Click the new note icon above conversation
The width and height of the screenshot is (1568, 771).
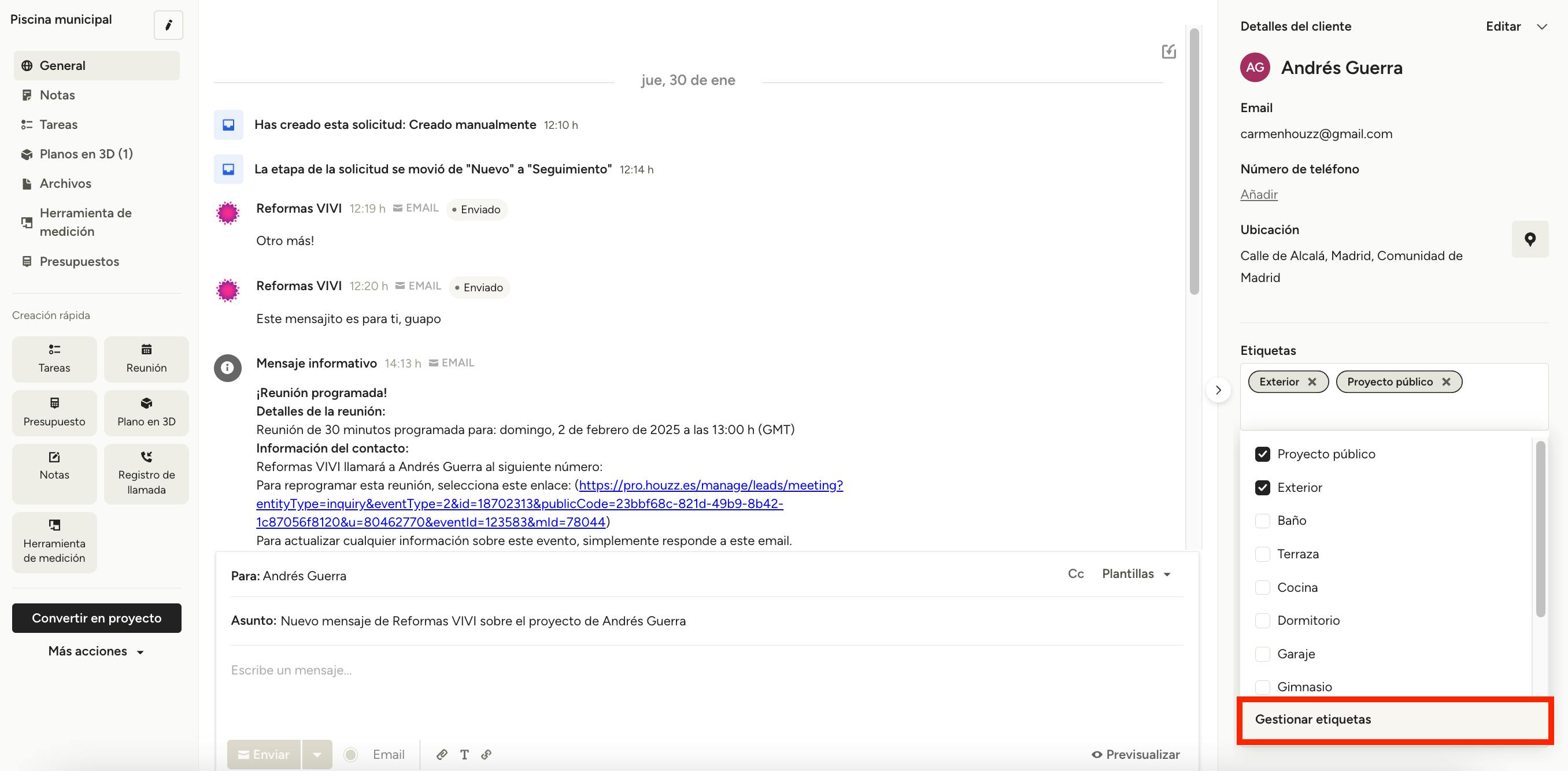coord(1168,51)
